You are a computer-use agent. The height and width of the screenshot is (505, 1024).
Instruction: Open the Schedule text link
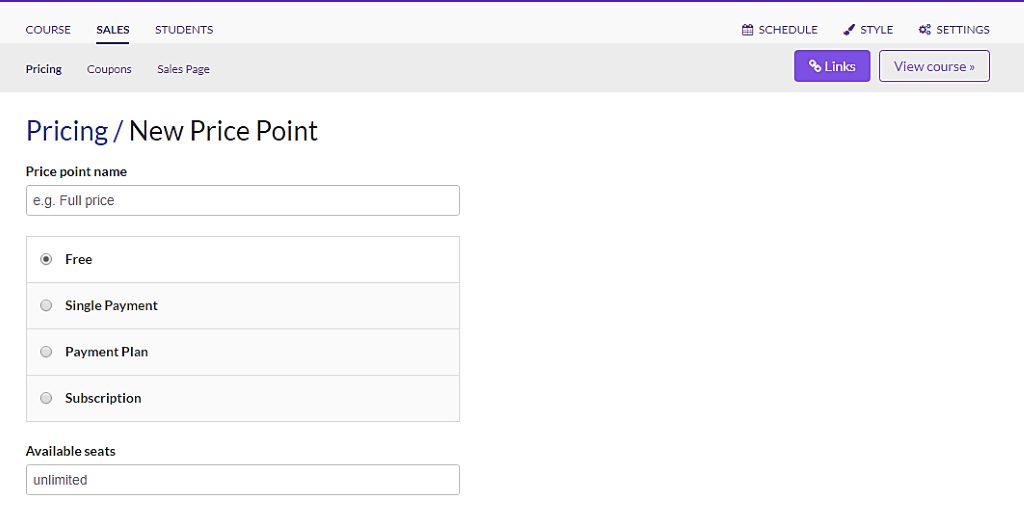pos(788,29)
